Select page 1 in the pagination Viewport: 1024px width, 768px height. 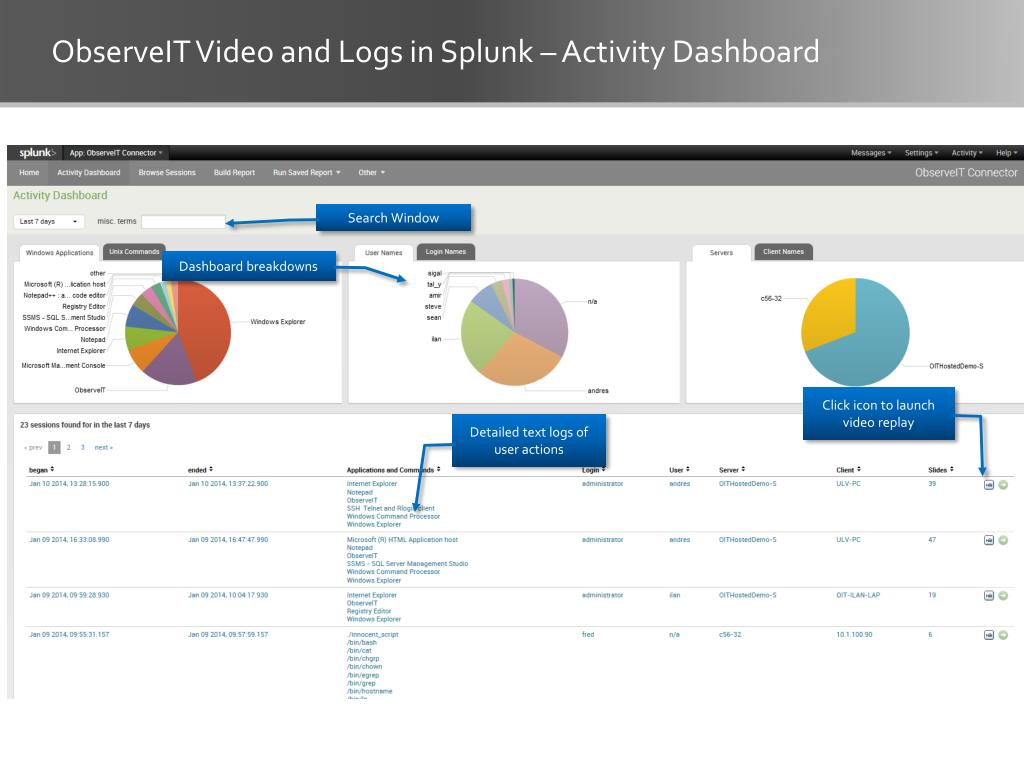[54, 448]
